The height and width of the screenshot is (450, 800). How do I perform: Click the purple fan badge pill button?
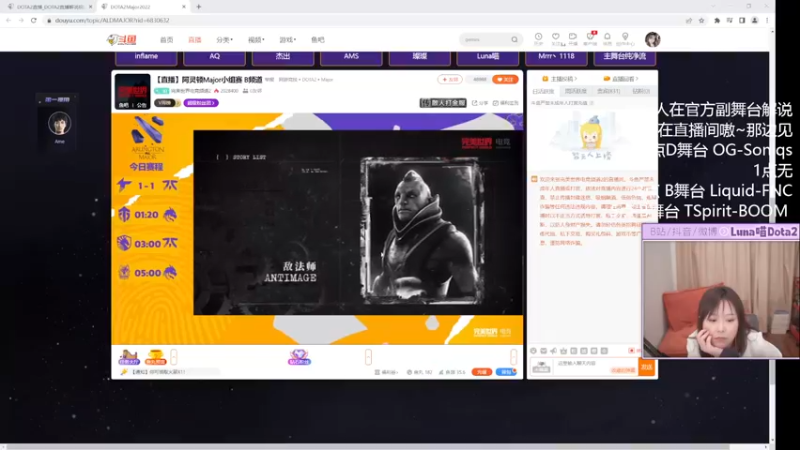[201, 103]
